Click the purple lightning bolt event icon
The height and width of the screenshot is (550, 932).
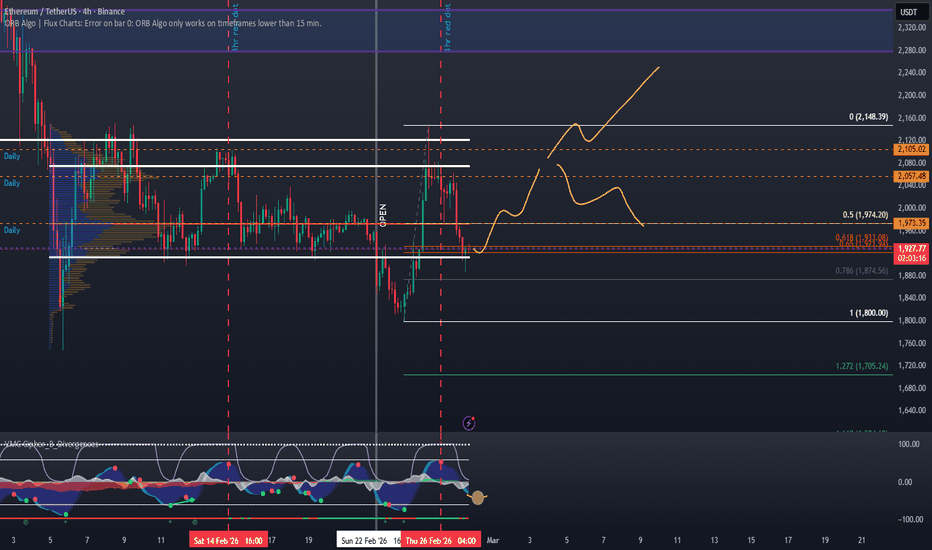[x=469, y=424]
